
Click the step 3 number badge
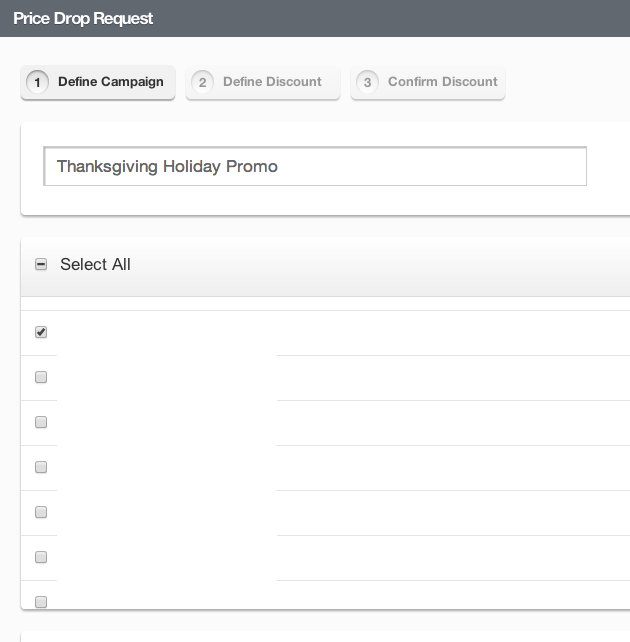367,83
